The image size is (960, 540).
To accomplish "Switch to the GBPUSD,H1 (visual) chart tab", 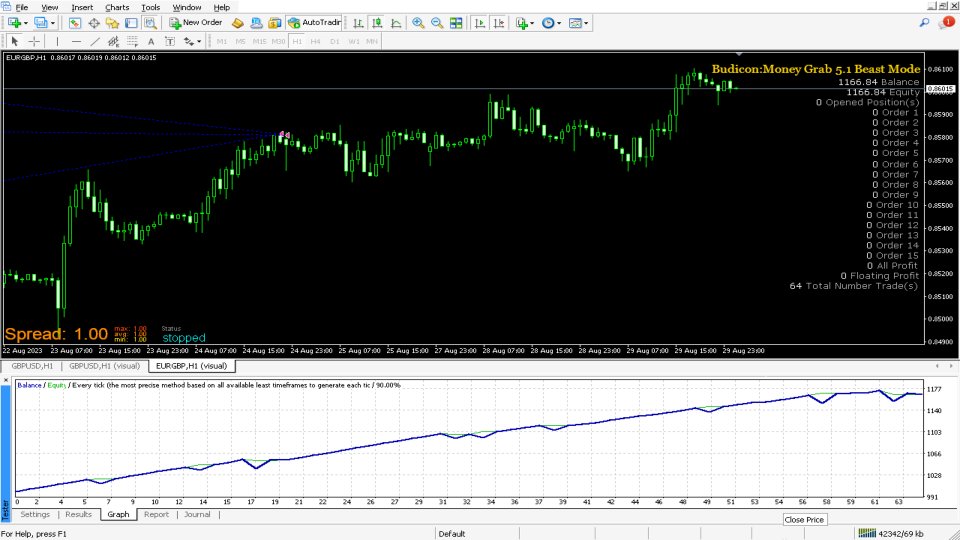I will 105,366.
